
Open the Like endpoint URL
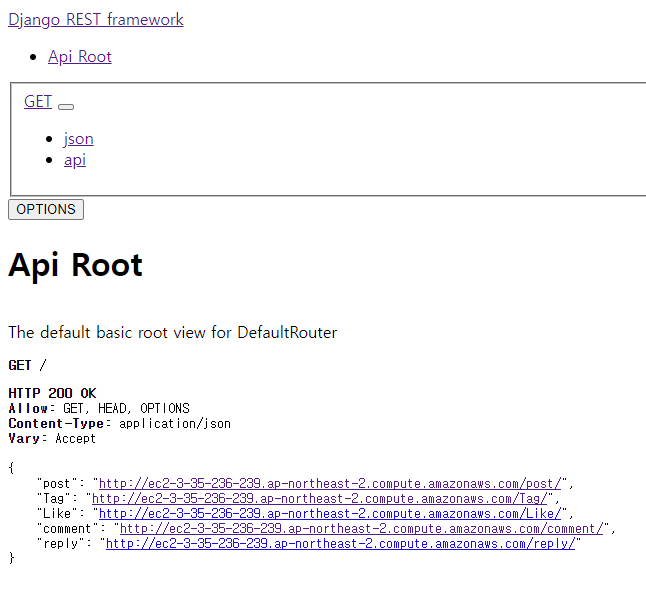pyautogui.click(x=330, y=513)
